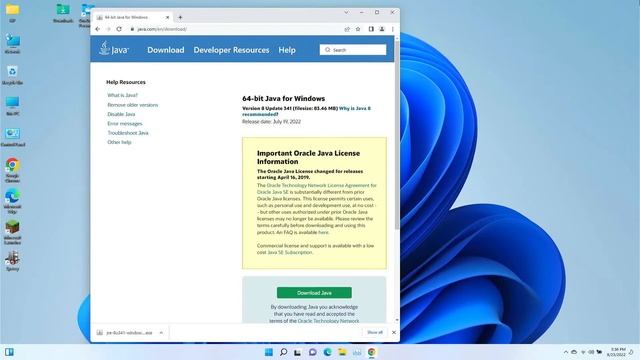The height and width of the screenshot is (360, 640).
Task: Select the Minecraft Launcher desktop icon
Action: click(x=12, y=233)
